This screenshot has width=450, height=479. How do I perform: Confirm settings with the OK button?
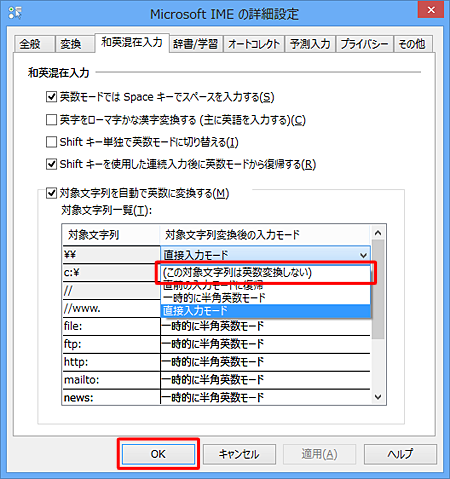pyautogui.click(x=158, y=454)
